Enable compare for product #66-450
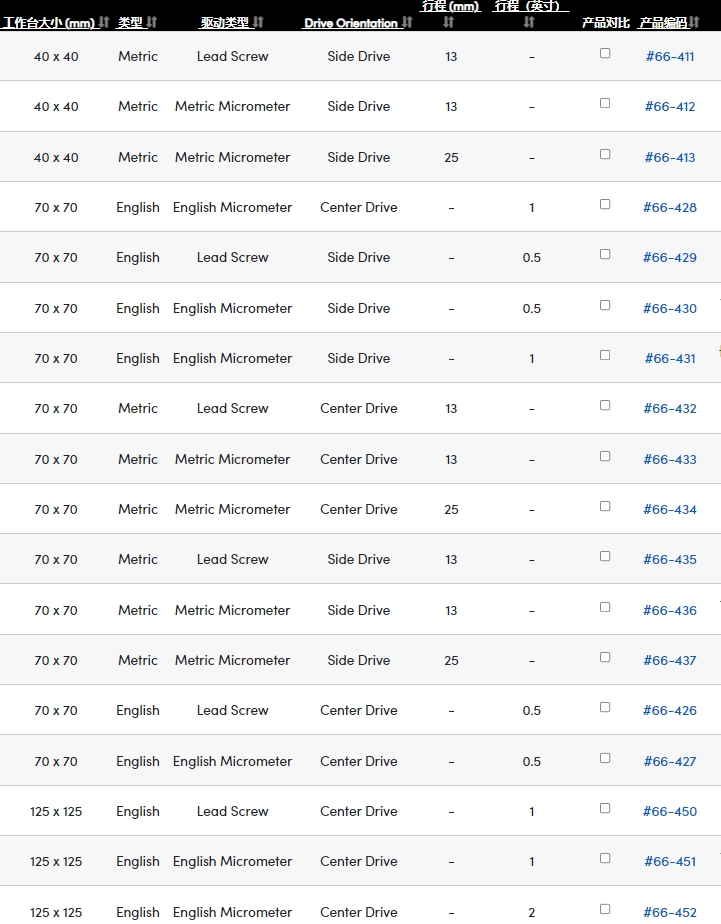The image size is (721, 924). [605, 808]
